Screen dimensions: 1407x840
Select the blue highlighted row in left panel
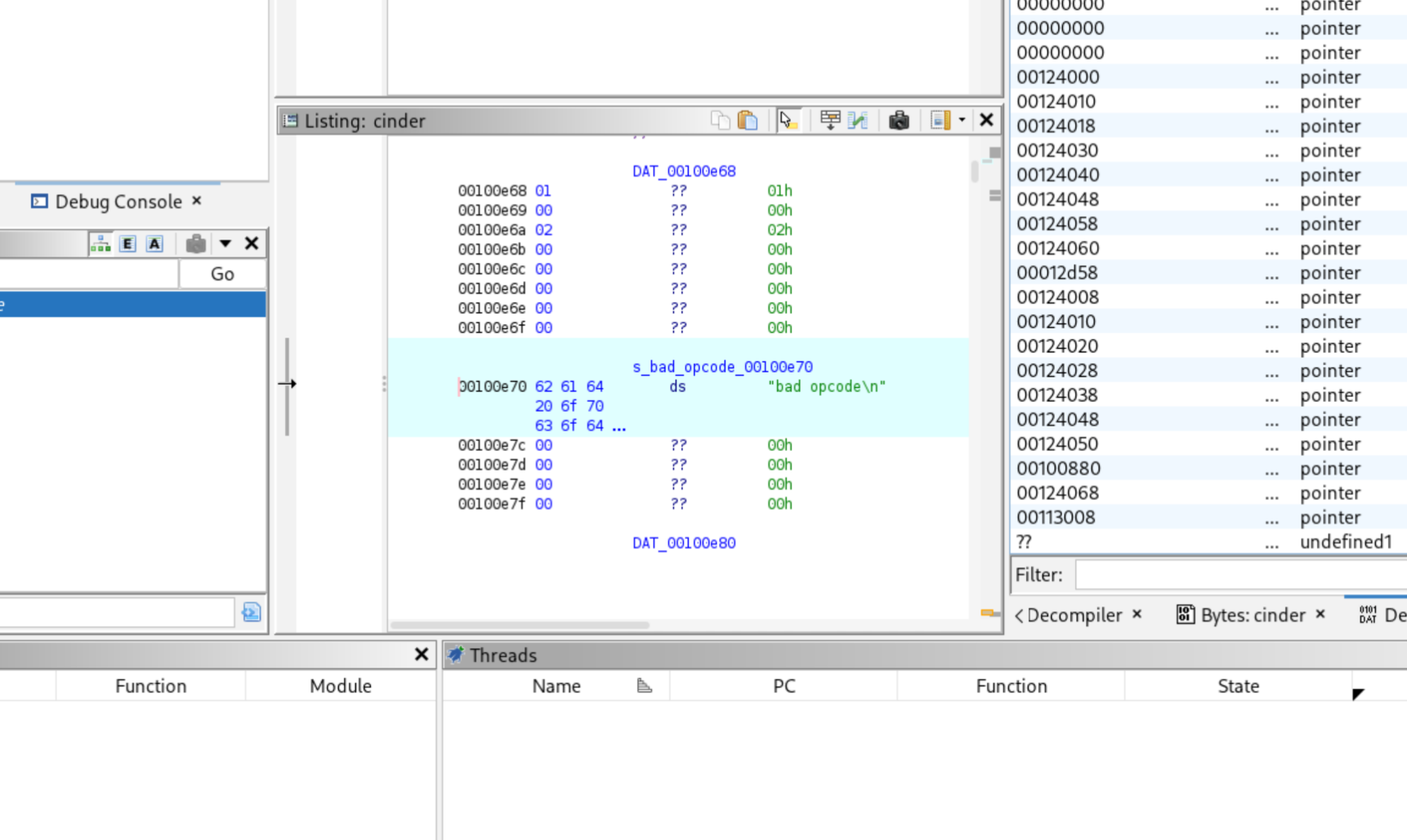pyautogui.click(x=132, y=305)
